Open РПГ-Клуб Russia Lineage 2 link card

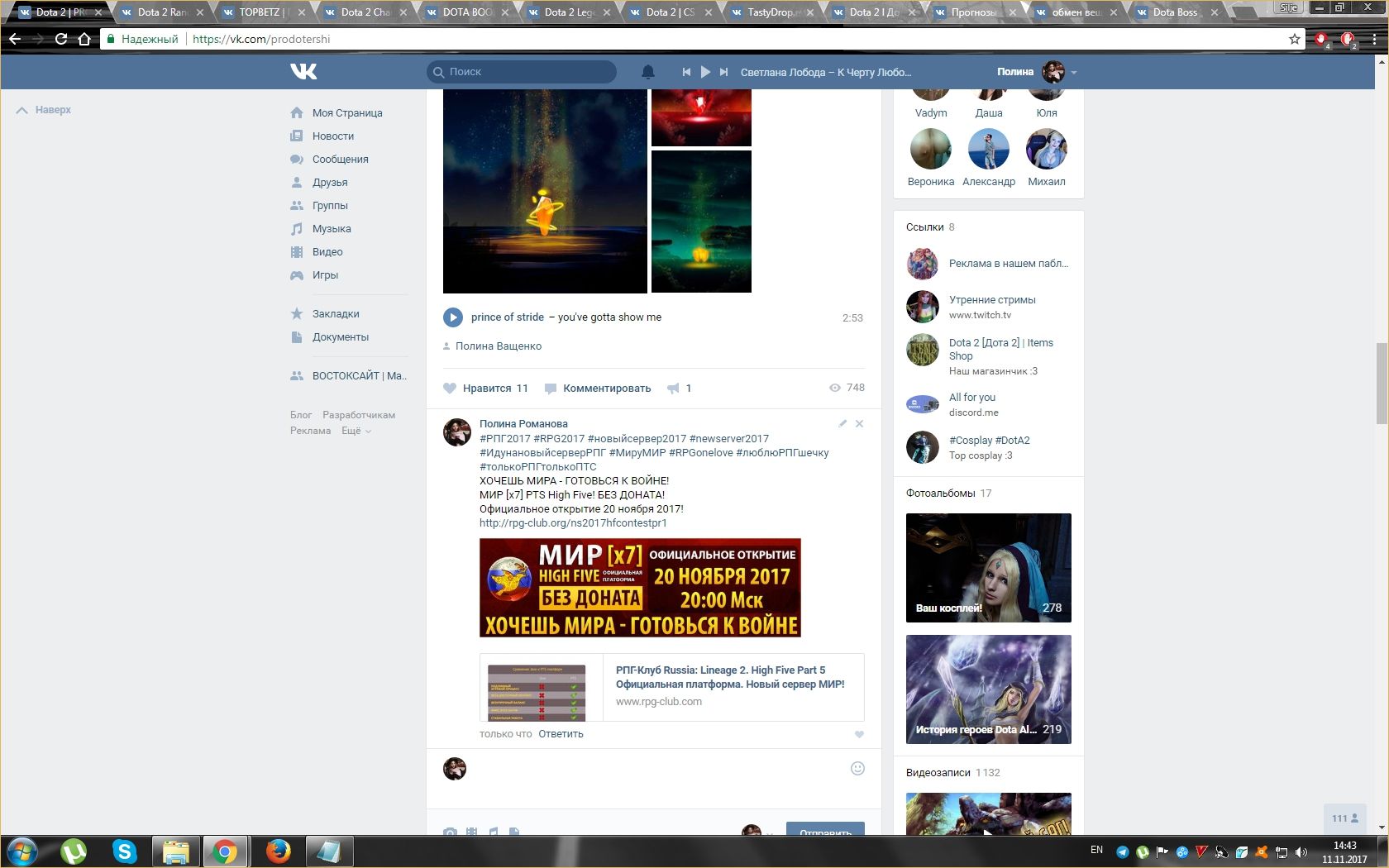pos(671,688)
